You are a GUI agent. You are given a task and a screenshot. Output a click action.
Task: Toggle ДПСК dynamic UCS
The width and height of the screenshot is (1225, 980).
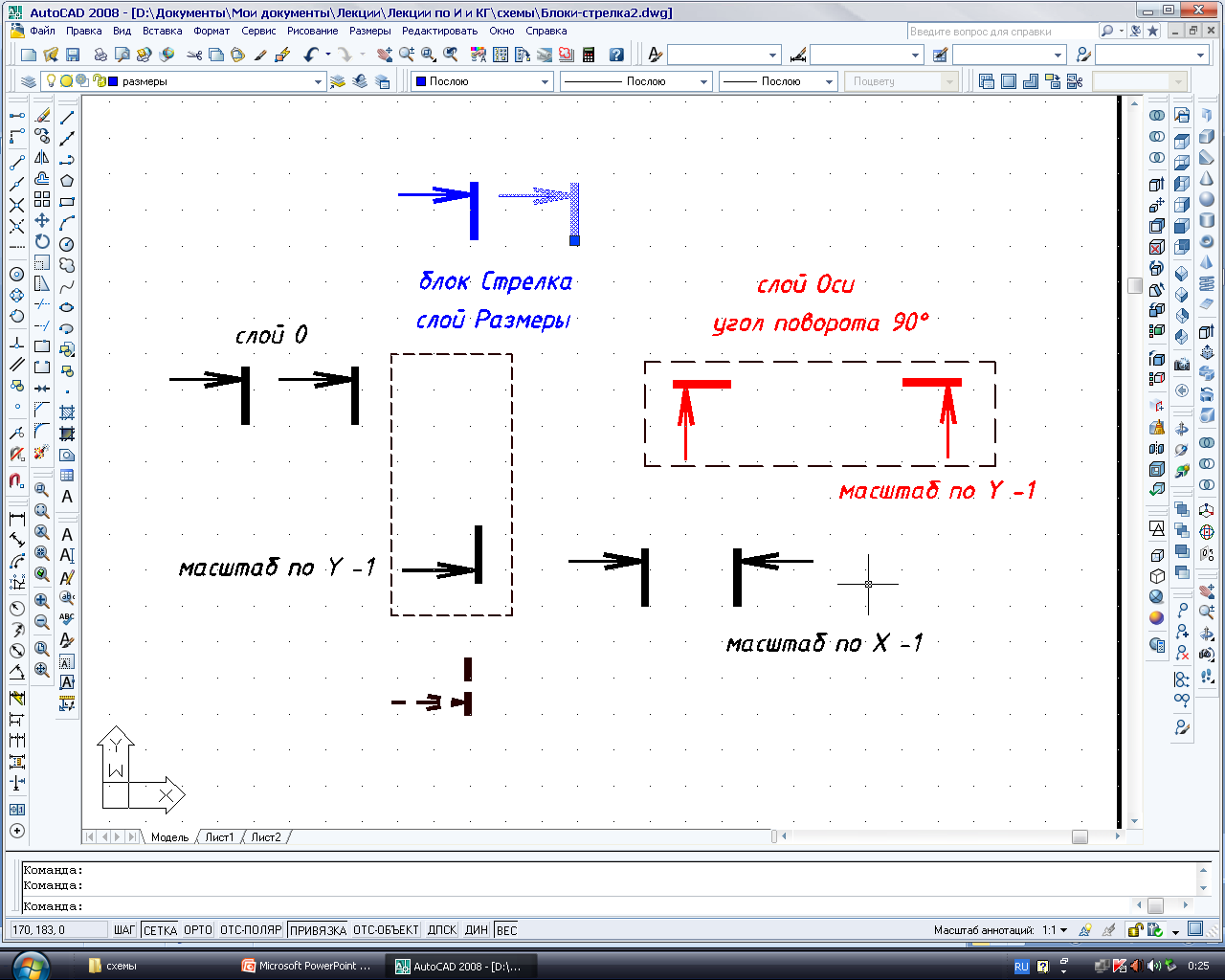(442, 930)
